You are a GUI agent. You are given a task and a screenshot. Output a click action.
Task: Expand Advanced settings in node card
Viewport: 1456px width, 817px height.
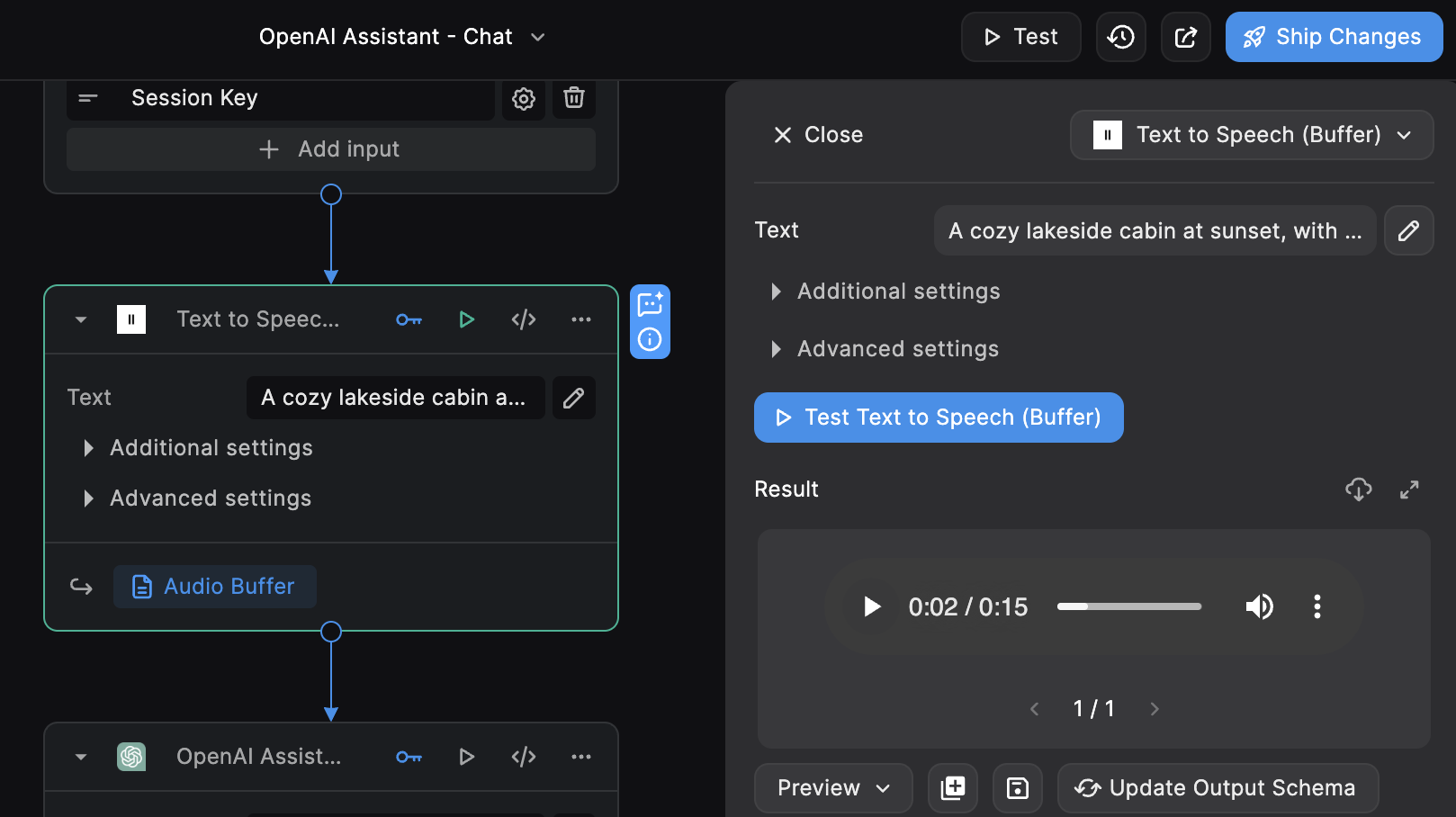(198, 498)
